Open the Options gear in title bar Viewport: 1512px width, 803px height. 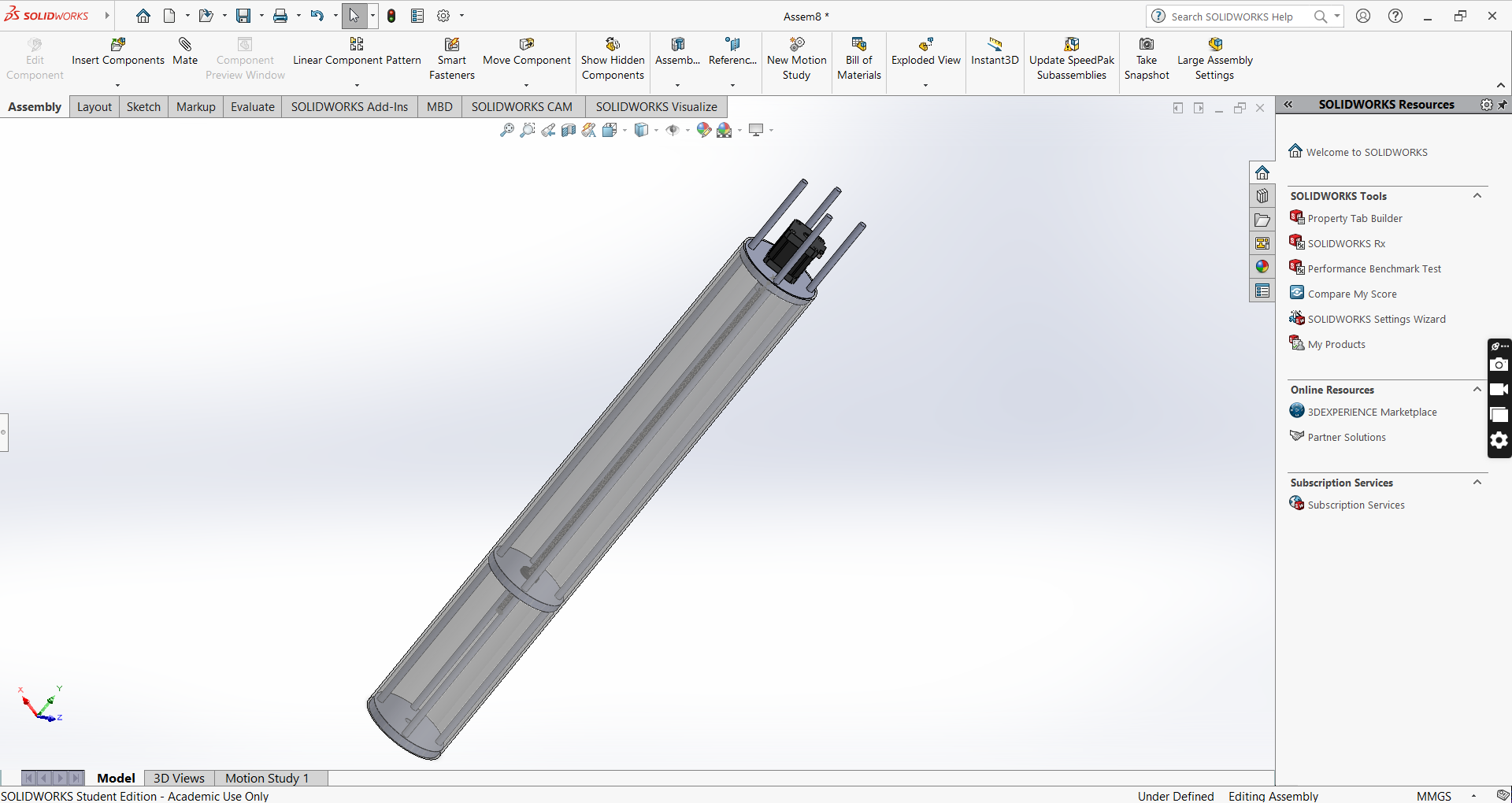(x=443, y=16)
